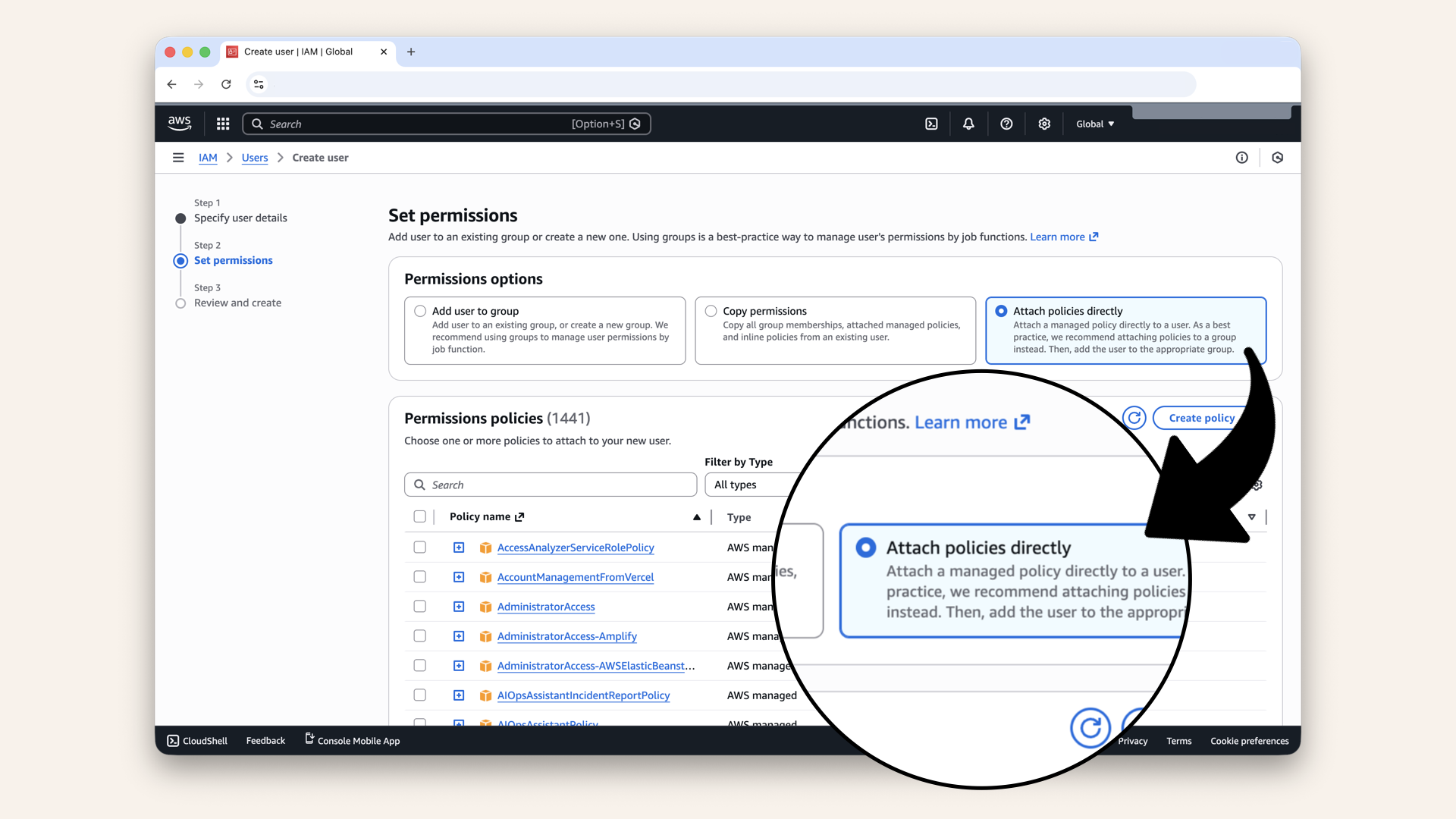This screenshot has width=1456, height=819.
Task: Launch CloudShell from the top bar icon
Action: [931, 123]
